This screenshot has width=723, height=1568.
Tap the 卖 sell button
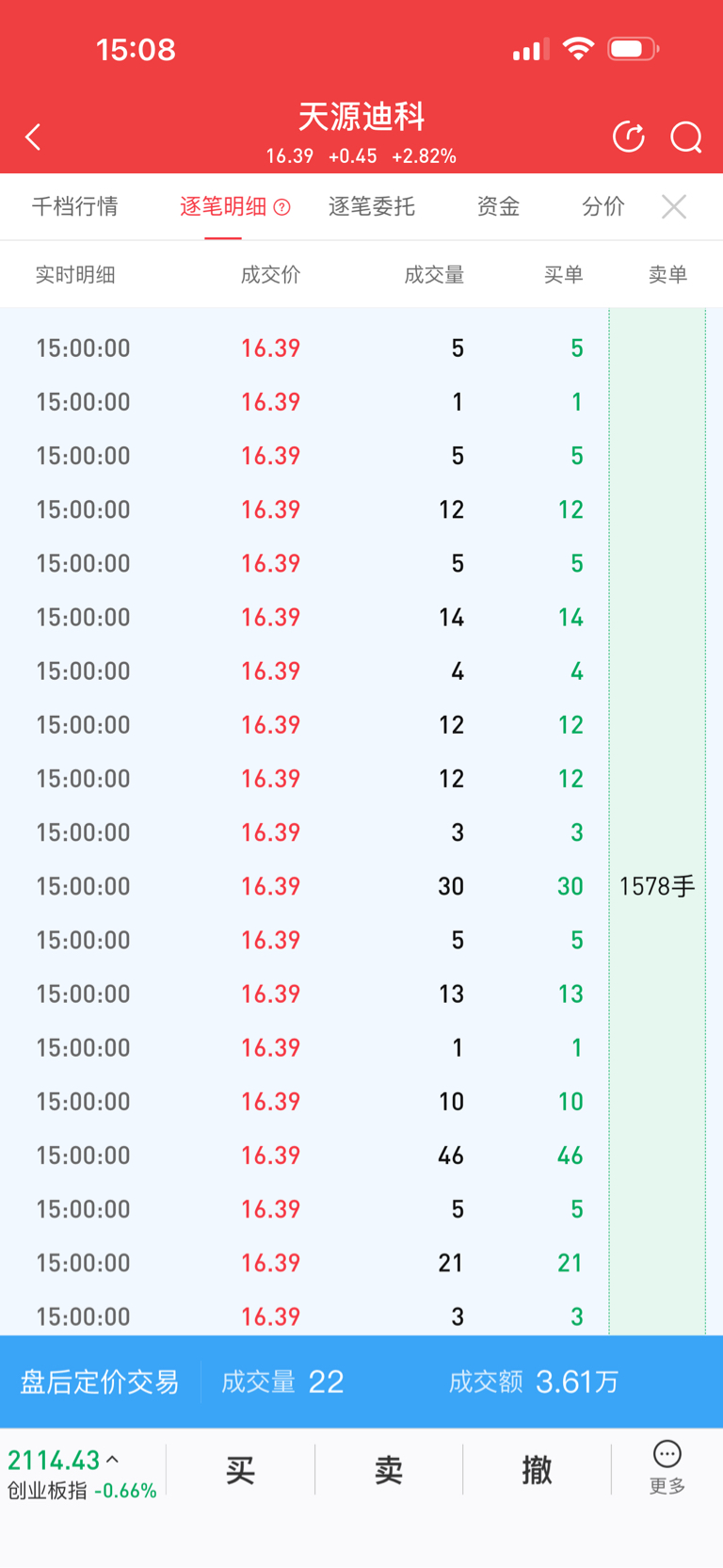point(389,1469)
